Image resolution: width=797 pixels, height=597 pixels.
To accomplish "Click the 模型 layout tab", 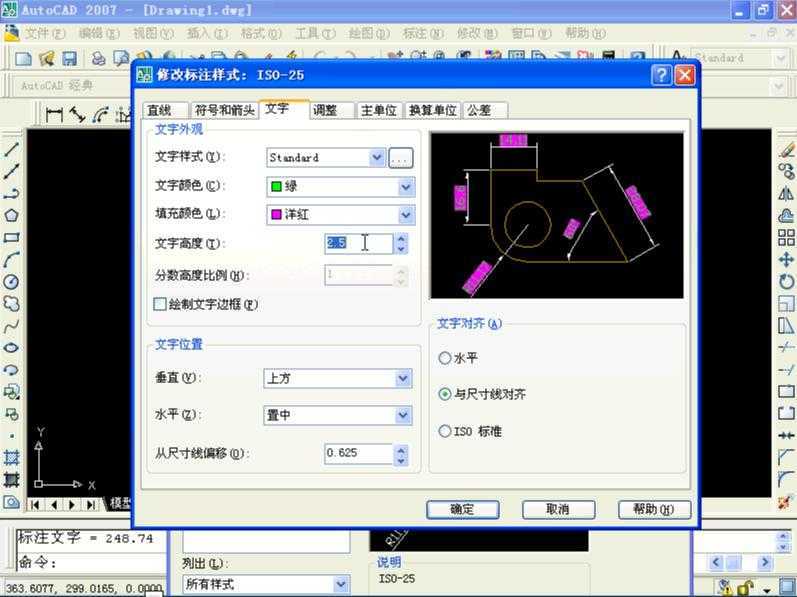I will pyautogui.click(x=119, y=504).
